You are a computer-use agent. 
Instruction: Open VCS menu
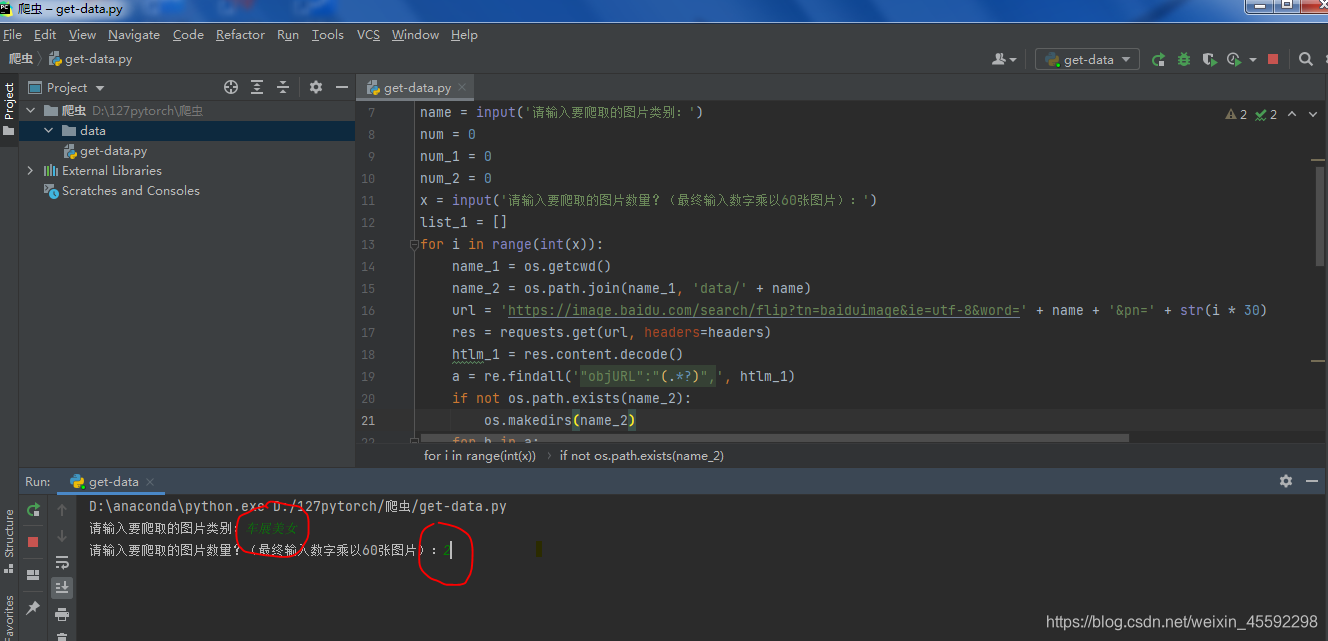[368, 35]
